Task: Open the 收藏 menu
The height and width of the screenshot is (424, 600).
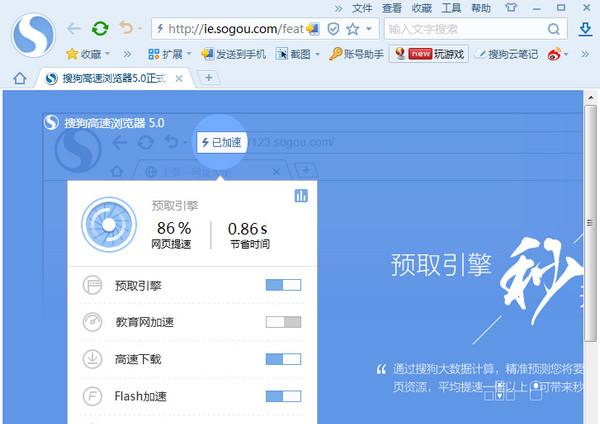Action: [x=422, y=8]
